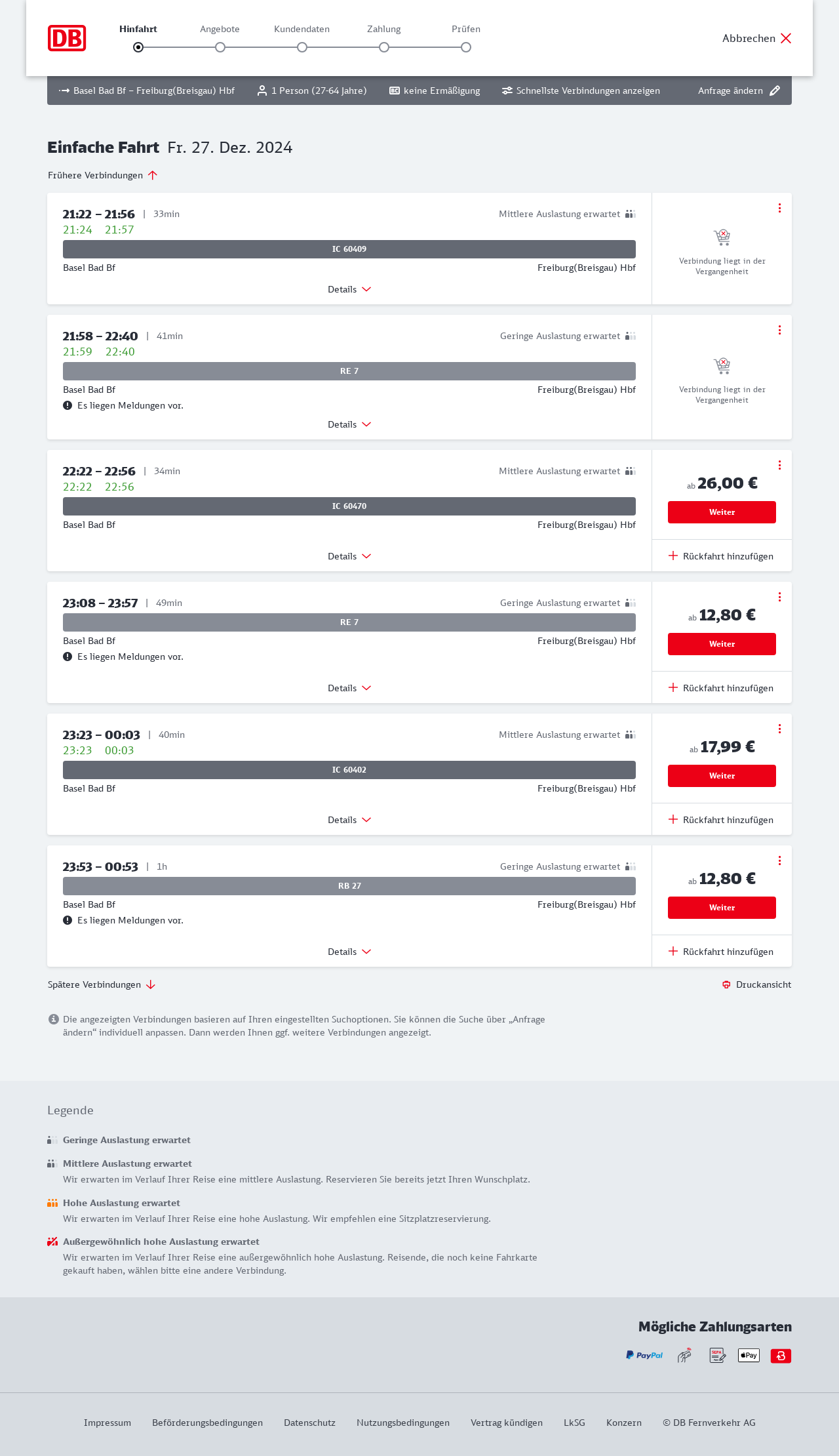Open the Datenschutz footer link
The height and width of the screenshot is (1456, 839).
tap(309, 1423)
